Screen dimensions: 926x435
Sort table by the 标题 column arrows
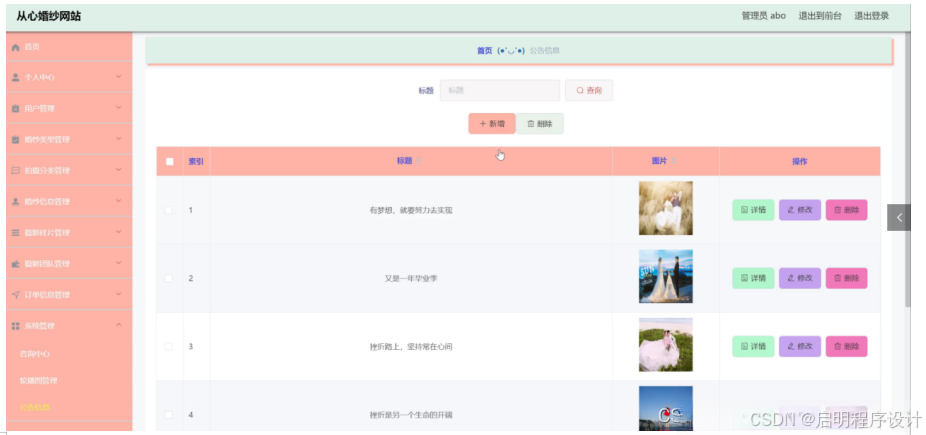(419, 161)
